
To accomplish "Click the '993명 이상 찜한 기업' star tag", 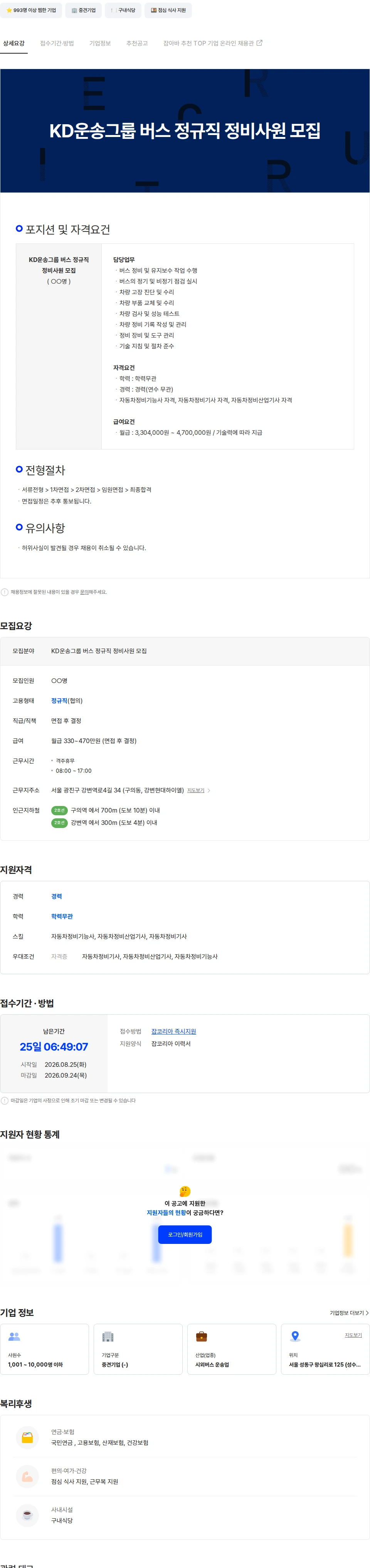I will coord(30,10).
